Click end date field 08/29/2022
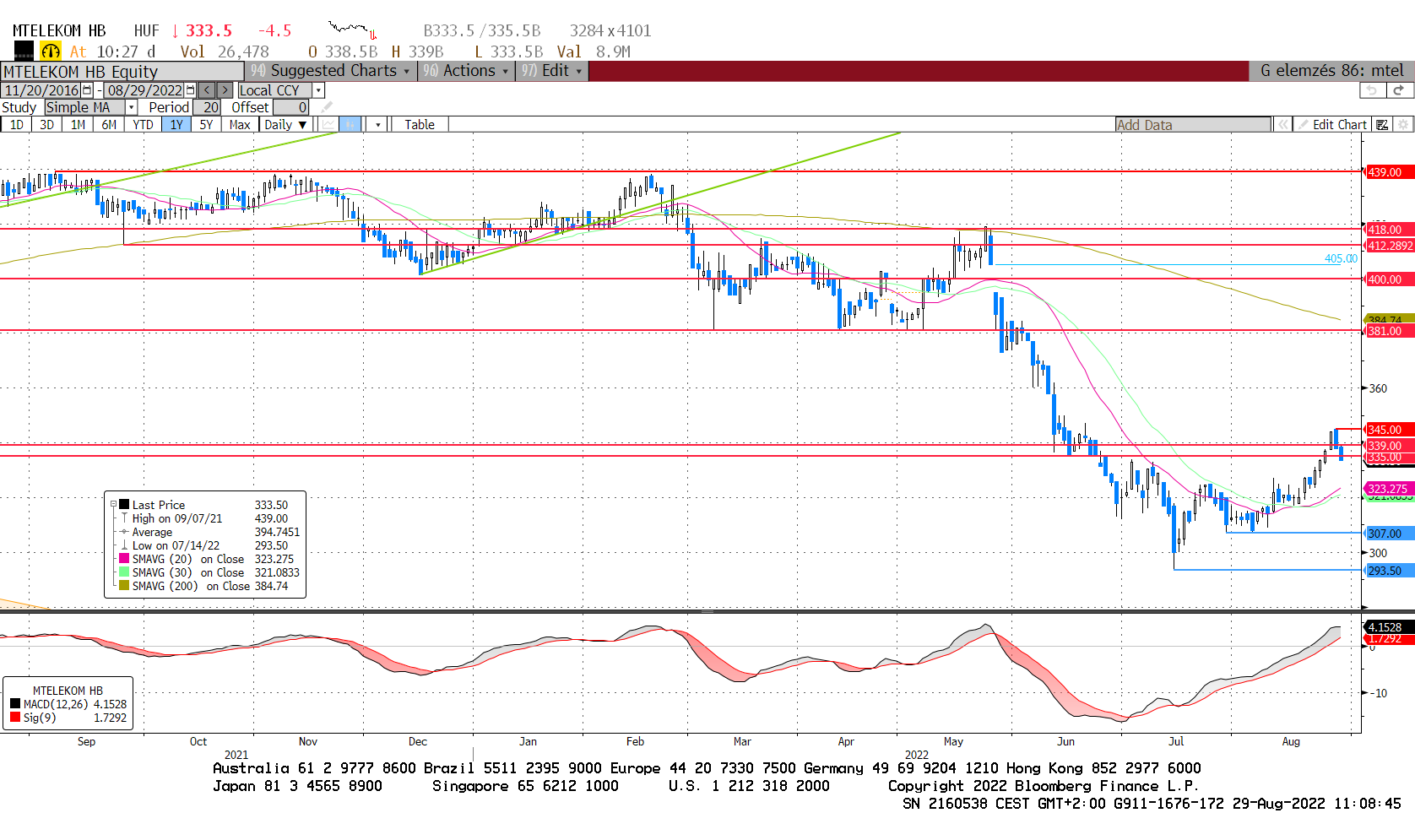Image resolution: width=1415 pixels, height=840 pixels. (x=144, y=90)
